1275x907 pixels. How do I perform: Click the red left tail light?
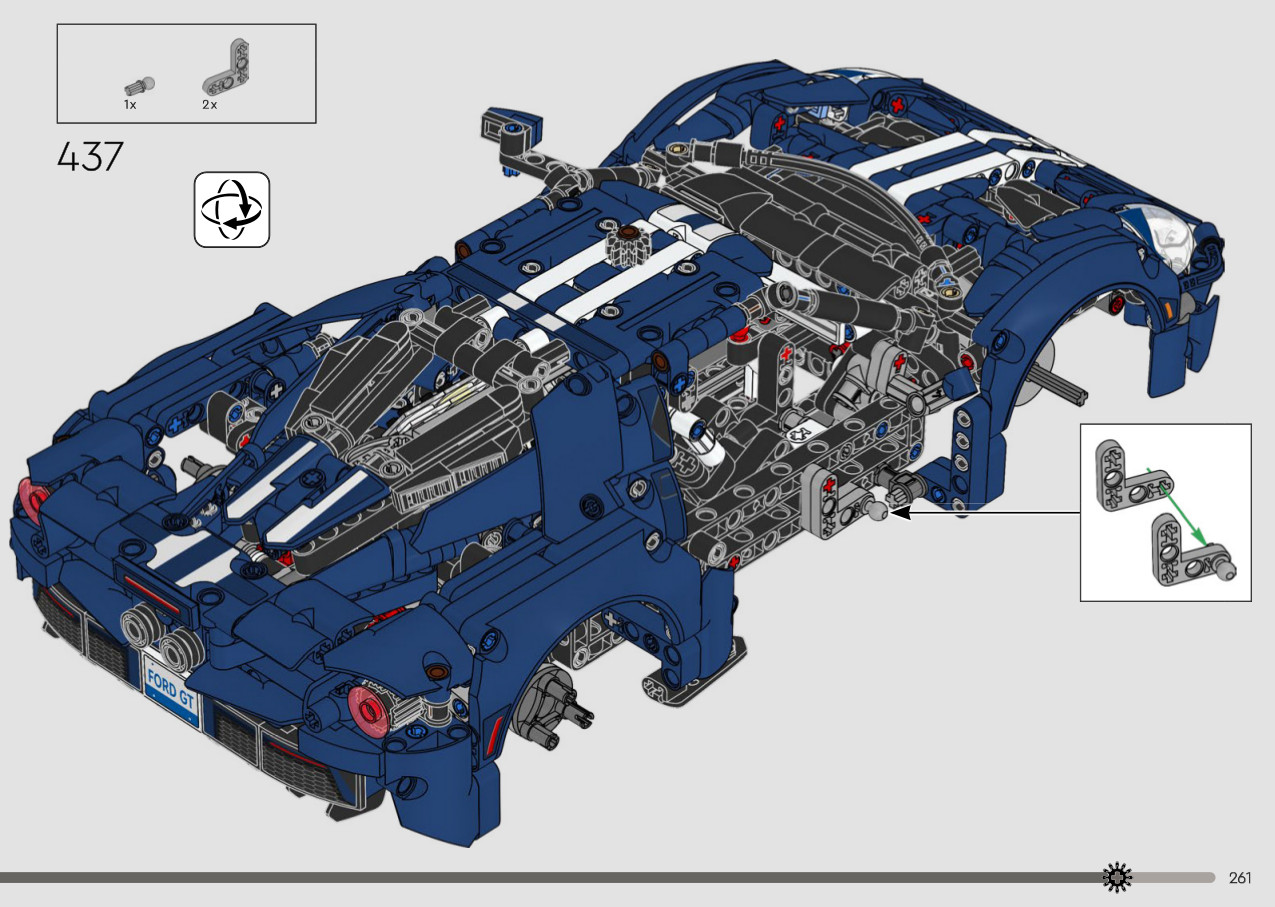point(32,500)
